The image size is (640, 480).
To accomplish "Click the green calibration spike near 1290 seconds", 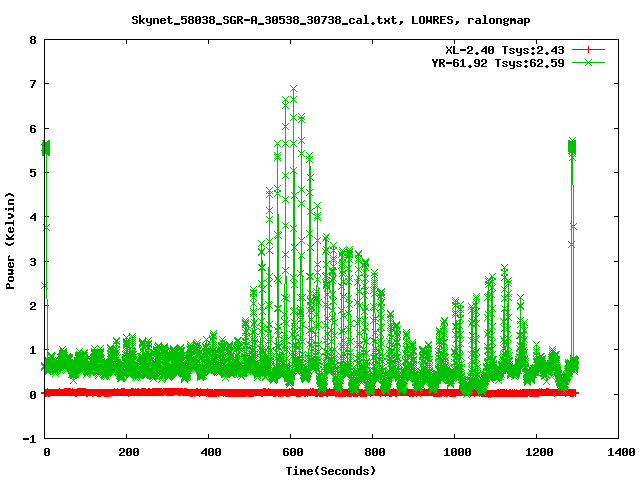I will tap(572, 147).
